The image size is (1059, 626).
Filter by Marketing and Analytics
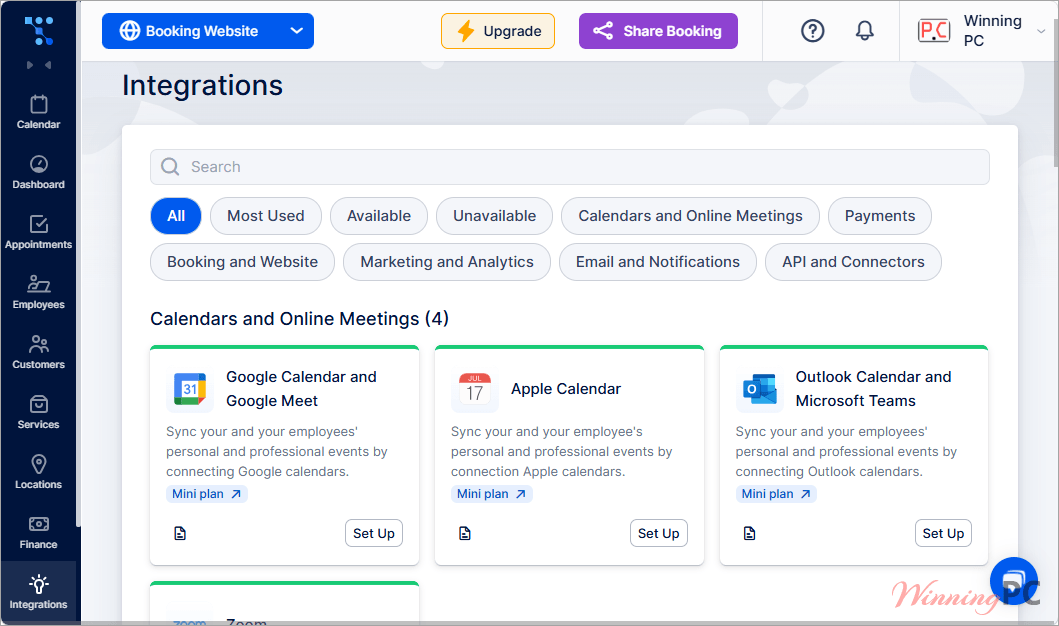pyautogui.click(x=447, y=262)
